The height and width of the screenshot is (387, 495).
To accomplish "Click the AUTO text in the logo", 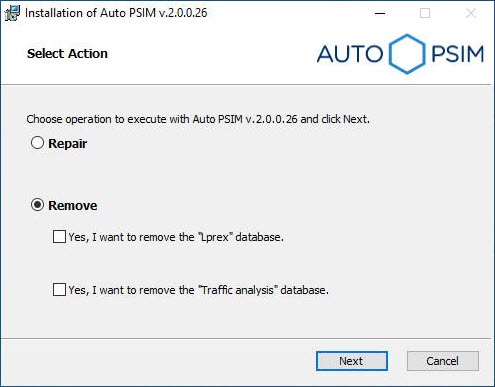I will tap(350, 54).
